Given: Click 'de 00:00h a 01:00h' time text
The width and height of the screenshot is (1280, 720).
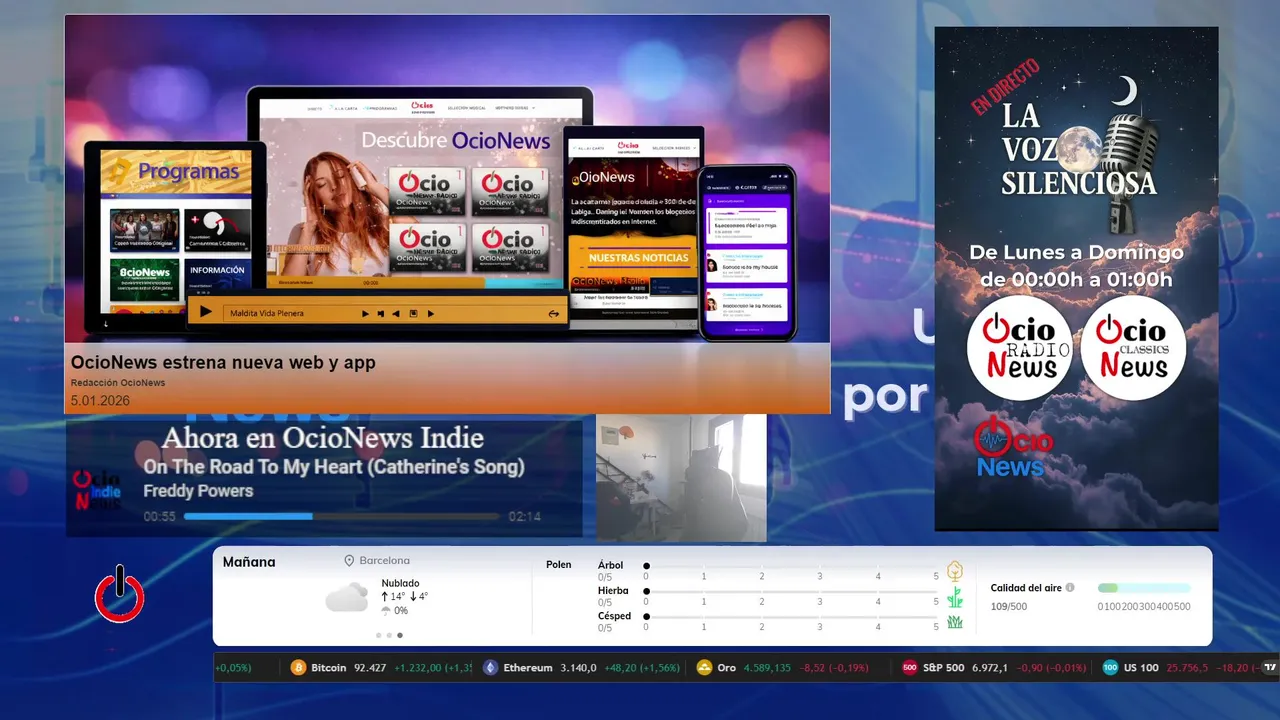Looking at the screenshot, I should pyautogui.click(x=1076, y=280).
